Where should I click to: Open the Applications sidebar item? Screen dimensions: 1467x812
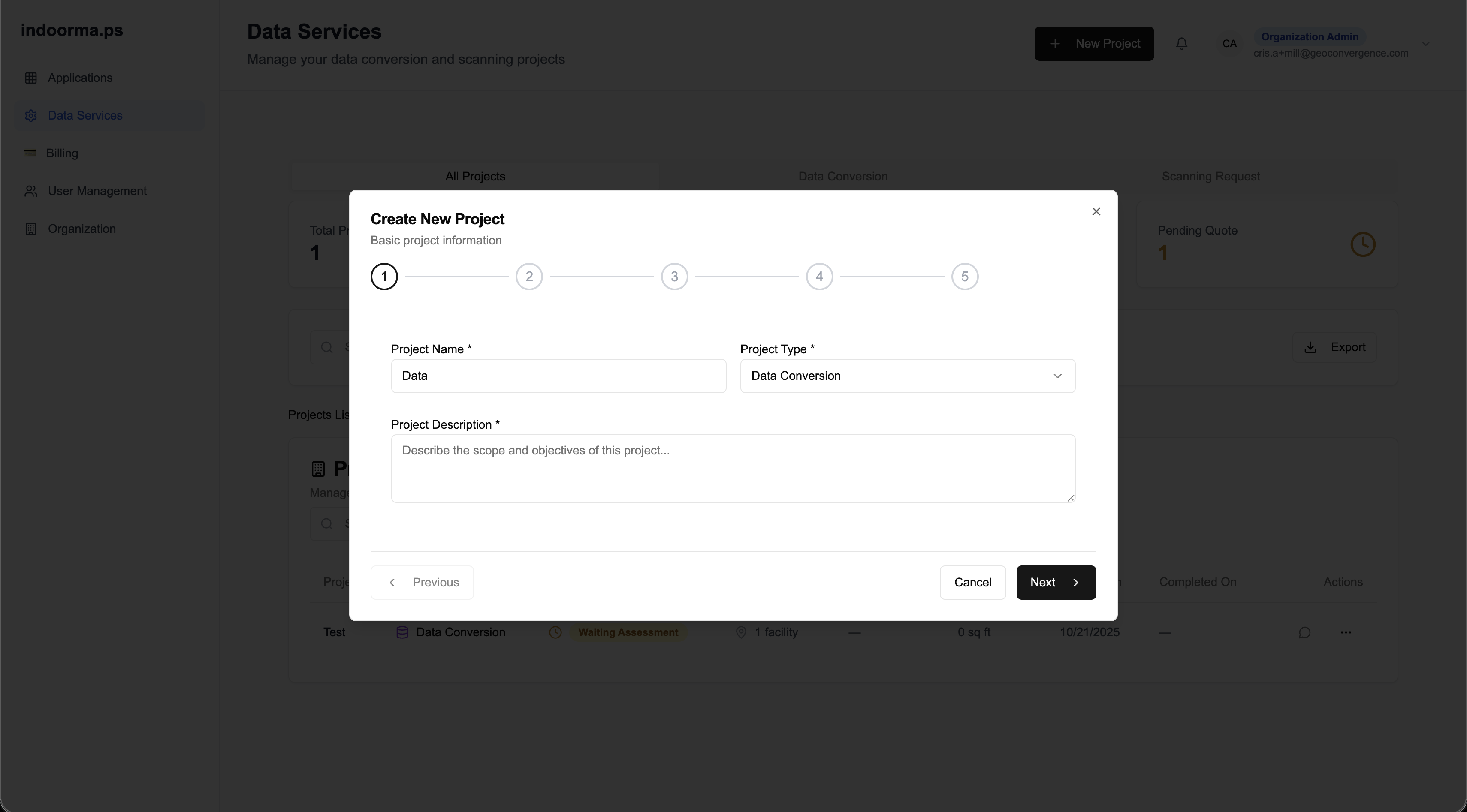point(109,78)
